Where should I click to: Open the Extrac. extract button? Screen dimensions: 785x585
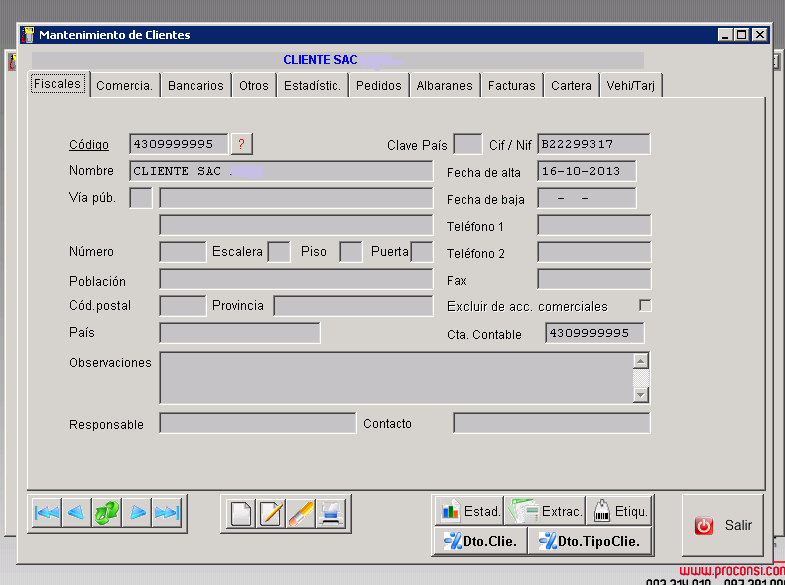click(x=545, y=511)
